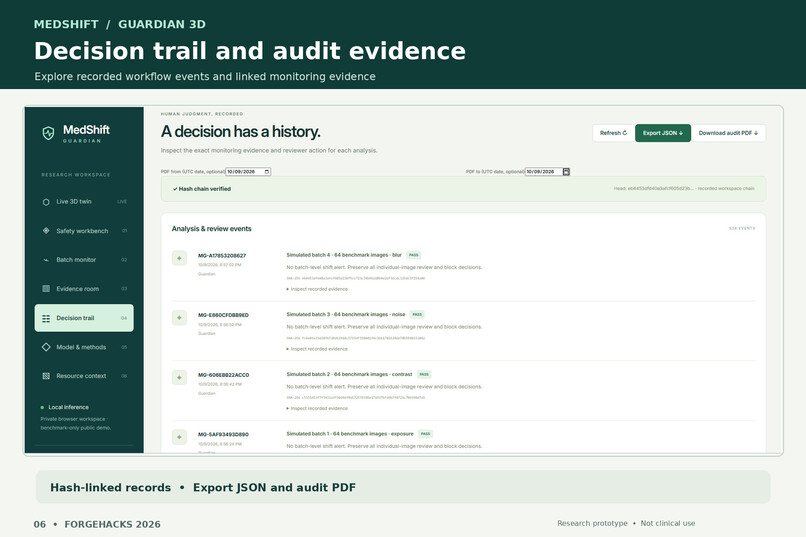Open Inspect recorded evidence for noise batch
The width and height of the screenshot is (806, 537).
point(317,349)
